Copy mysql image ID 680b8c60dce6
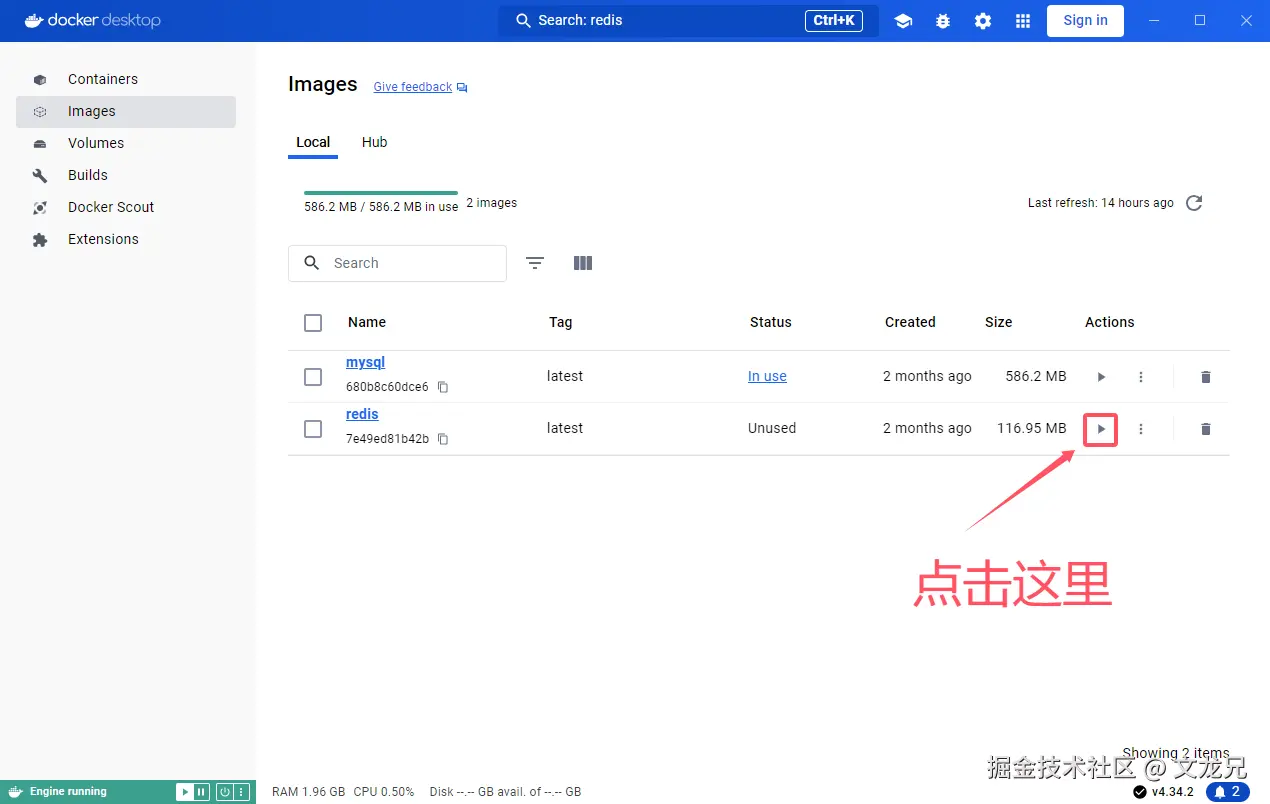Viewport: 1270px width, 804px height. [x=443, y=387]
